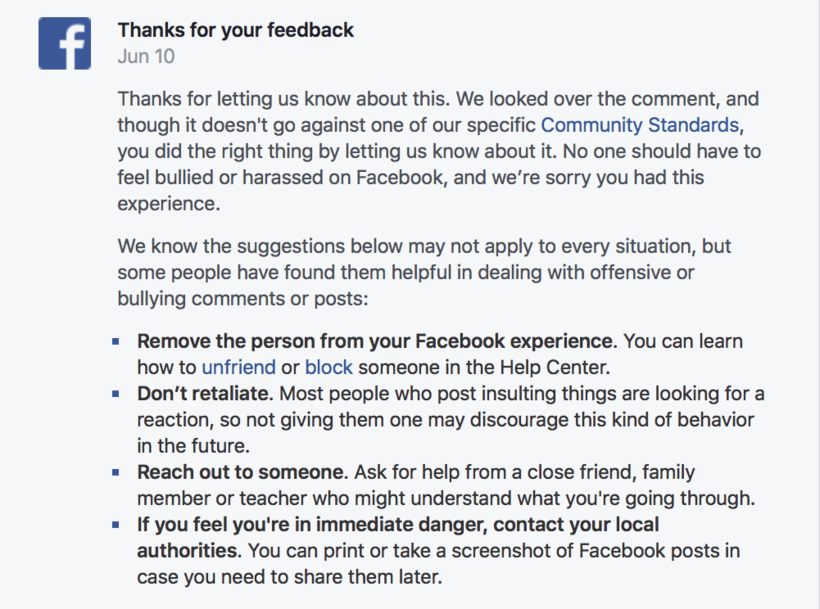
Task: Click the bullet beside "Remove the person"
Action: [116, 341]
